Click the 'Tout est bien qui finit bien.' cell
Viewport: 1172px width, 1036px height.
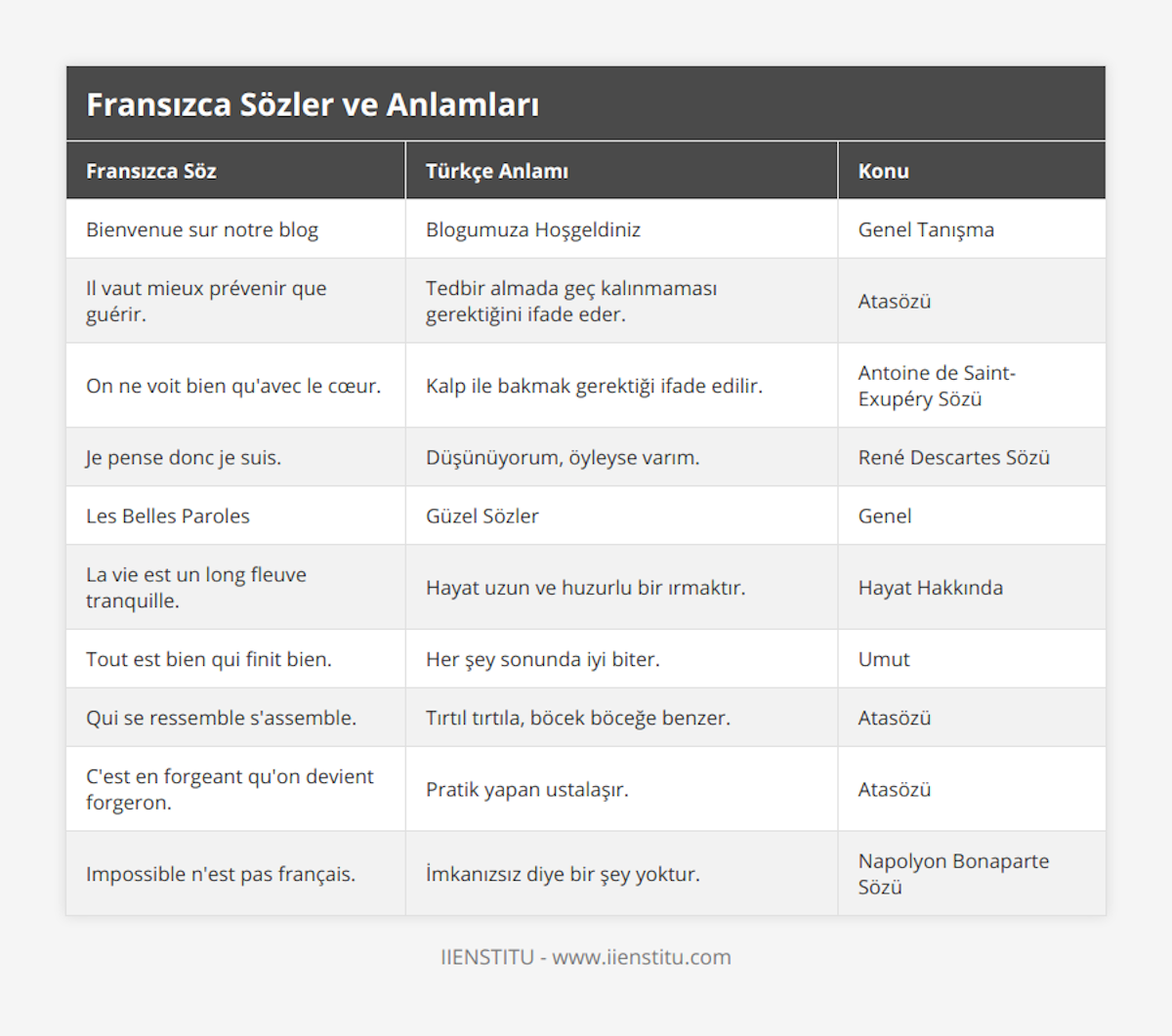coord(209,659)
